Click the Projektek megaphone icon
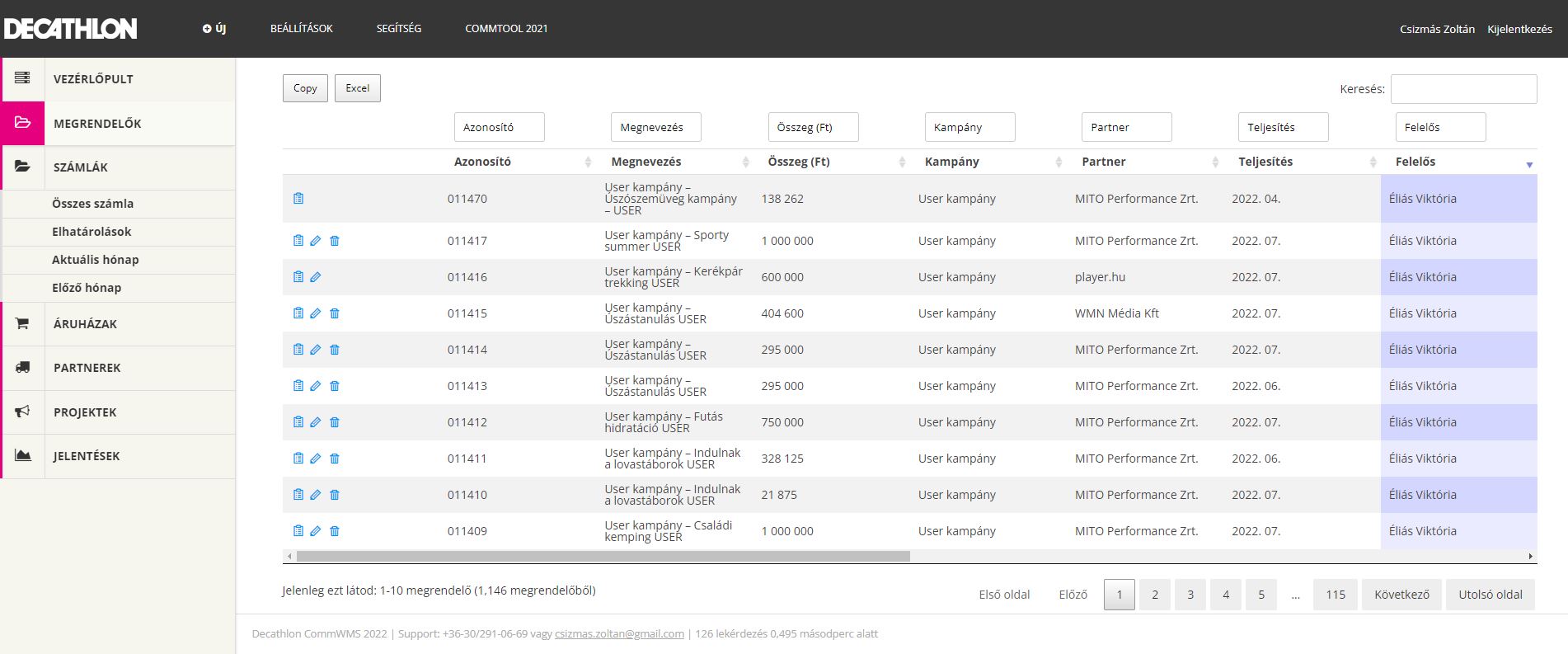The width and height of the screenshot is (1568, 654). tap(23, 412)
